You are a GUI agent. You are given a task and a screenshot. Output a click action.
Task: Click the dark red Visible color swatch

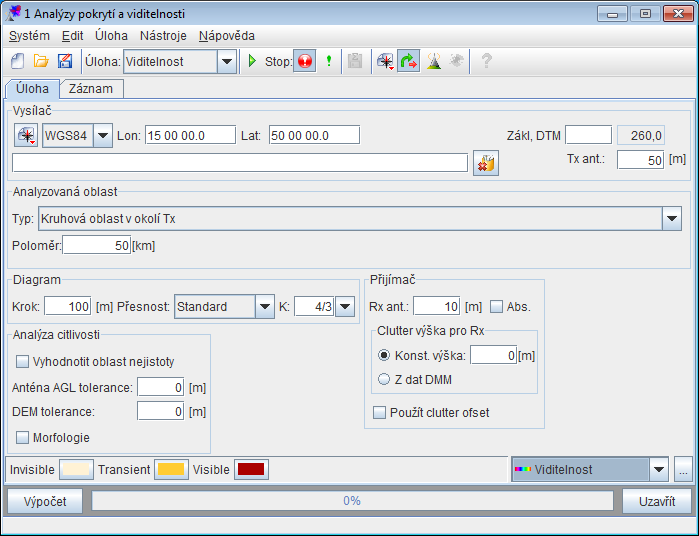(251, 470)
